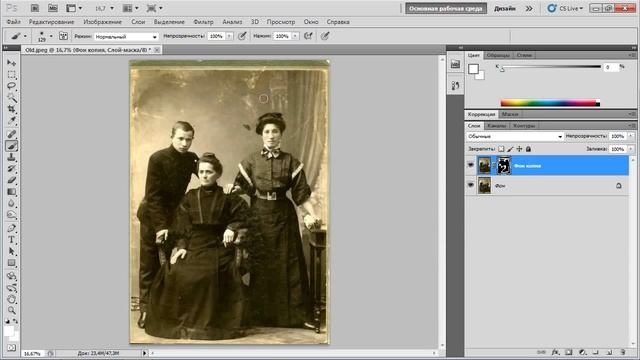This screenshot has width=640, height=360.
Task: Click foreground color swatch in Color panel
Action: (x=473, y=69)
